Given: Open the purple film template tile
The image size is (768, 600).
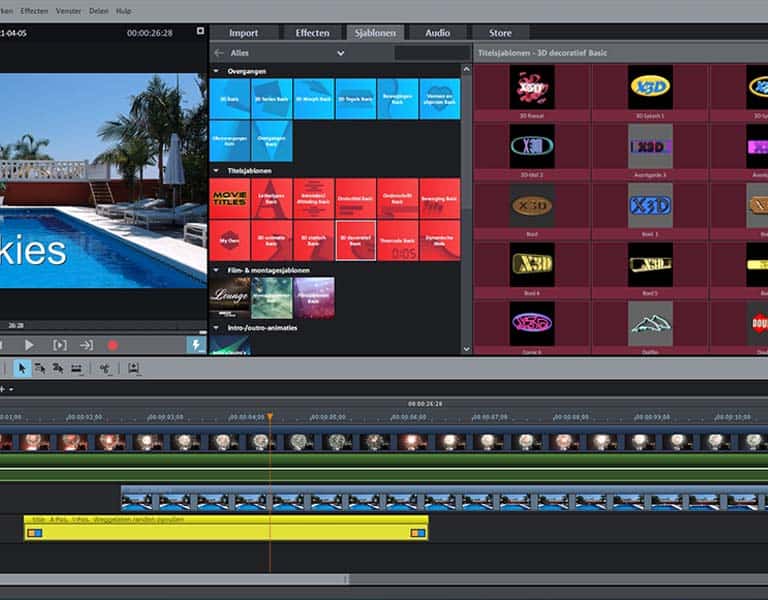Looking at the screenshot, I should 313,298.
